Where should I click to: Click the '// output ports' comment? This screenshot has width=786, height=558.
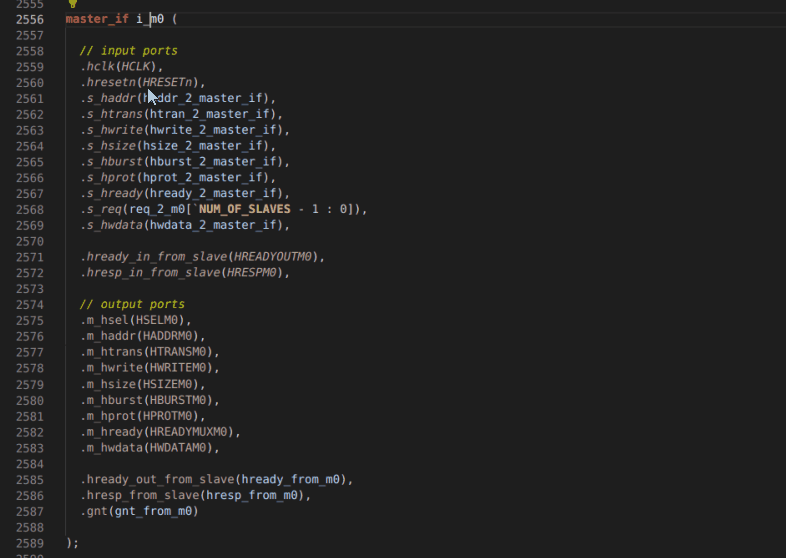click(x=132, y=304)
